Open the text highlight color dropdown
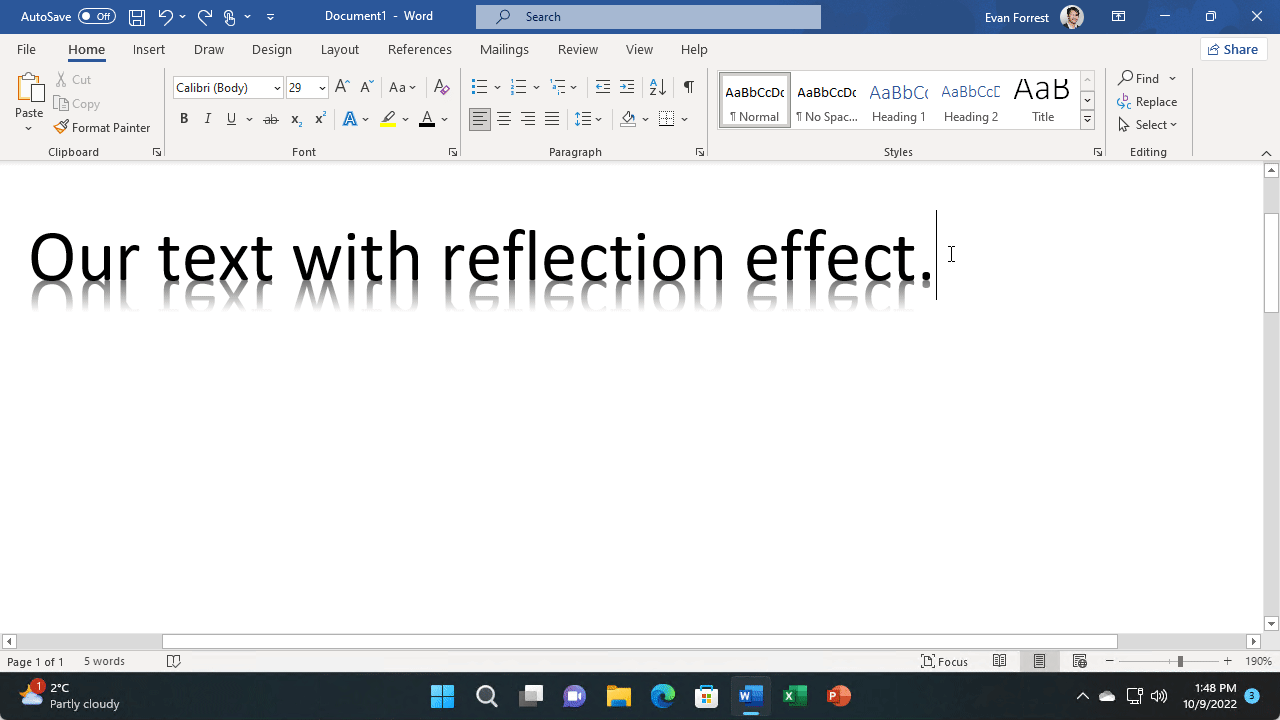Image resolution: width=1280 pixels, height=720 pixels. (x=406, y=119)
